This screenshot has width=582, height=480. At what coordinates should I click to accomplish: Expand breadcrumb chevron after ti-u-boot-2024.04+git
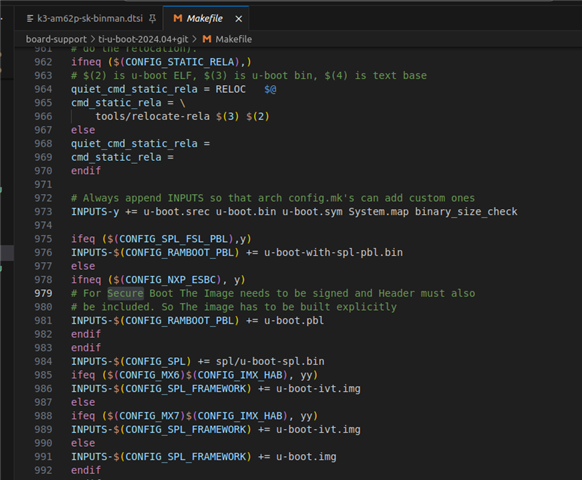click(x=194, y=39)
